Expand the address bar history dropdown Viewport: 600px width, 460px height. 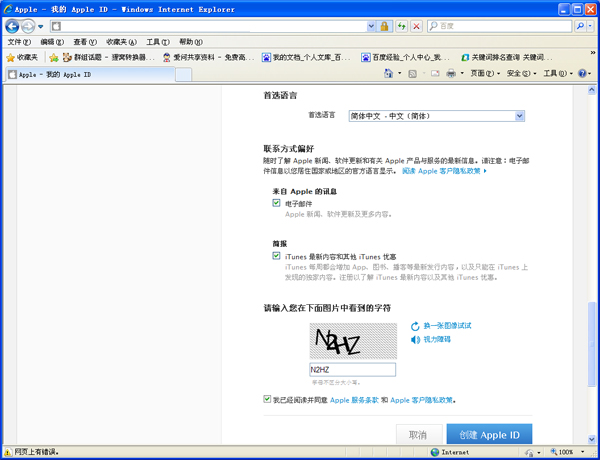point(371,26)
